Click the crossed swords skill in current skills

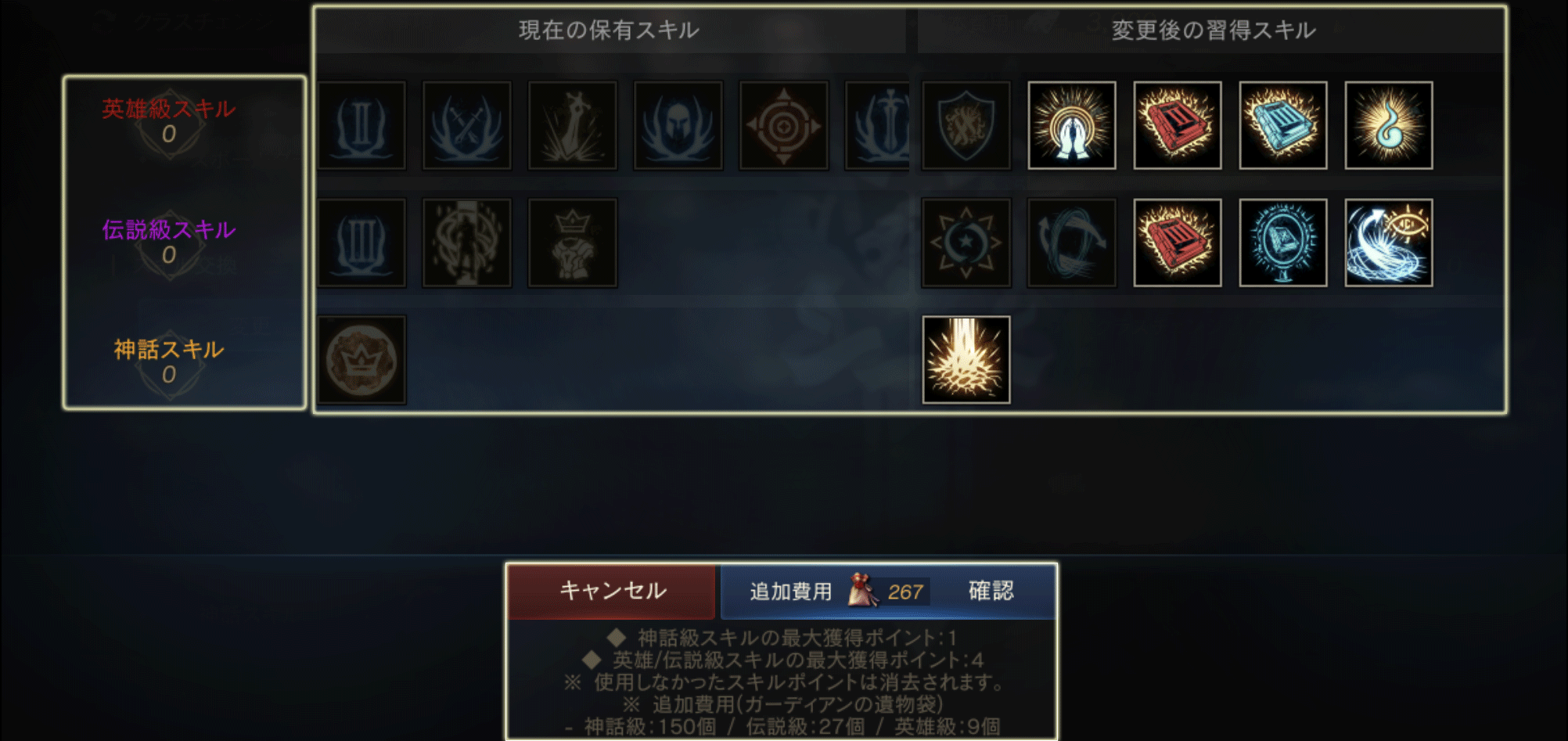pos(466,125)
